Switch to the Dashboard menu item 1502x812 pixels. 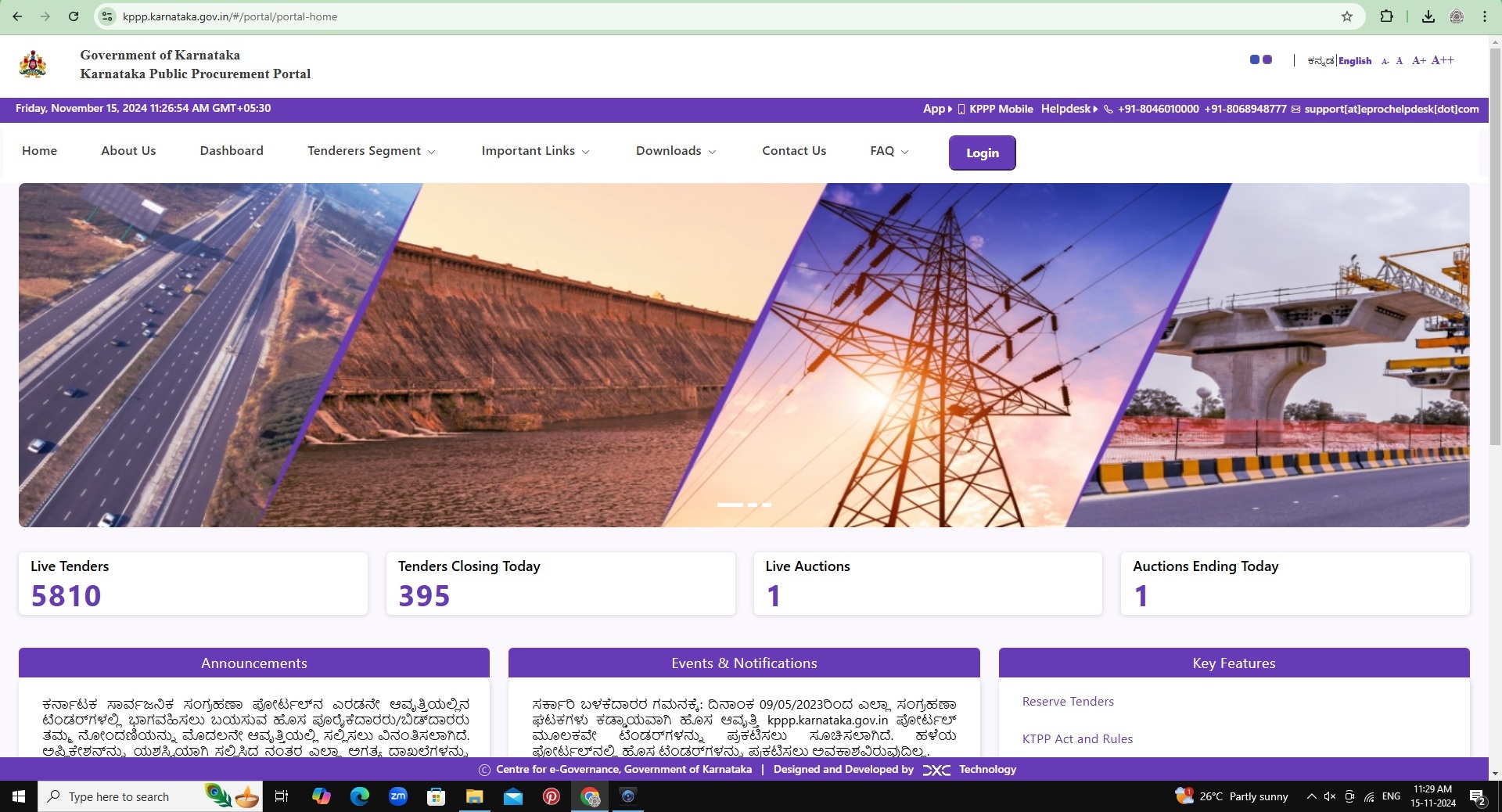coord(232,151)
